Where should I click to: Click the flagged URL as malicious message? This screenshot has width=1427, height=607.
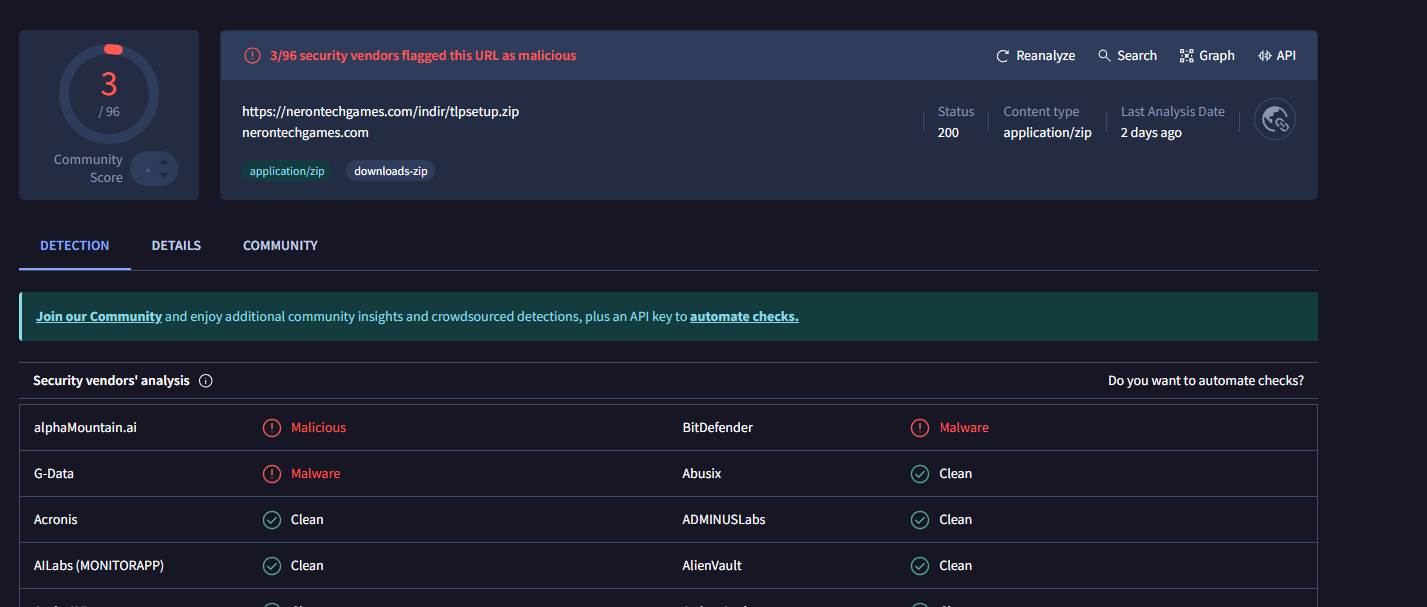(423, 56)
